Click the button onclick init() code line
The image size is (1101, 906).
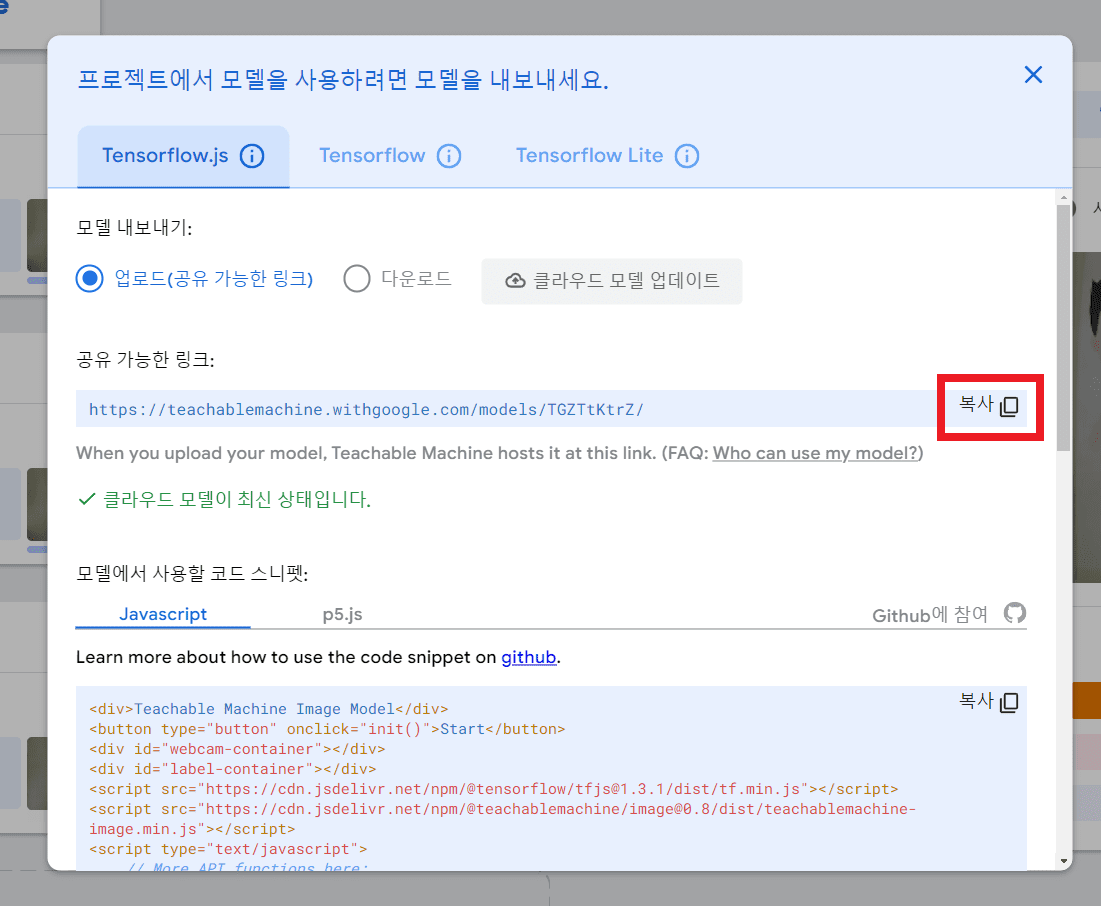tap(327, 729)
